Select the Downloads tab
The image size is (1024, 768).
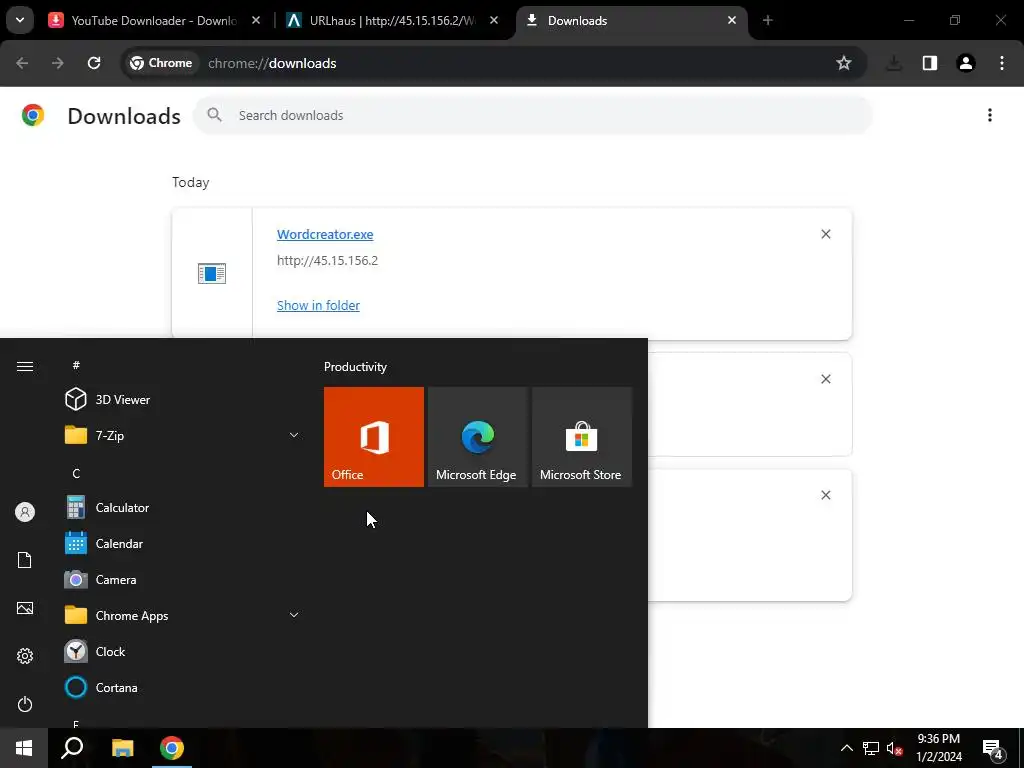(632, 21)
